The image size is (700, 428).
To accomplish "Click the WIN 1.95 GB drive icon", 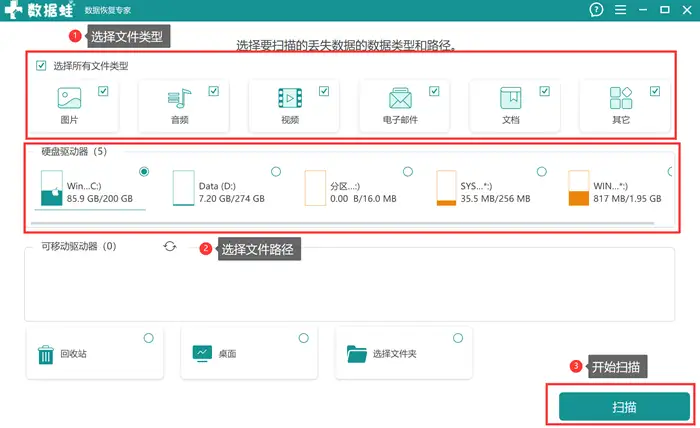I will coord(579,188).
